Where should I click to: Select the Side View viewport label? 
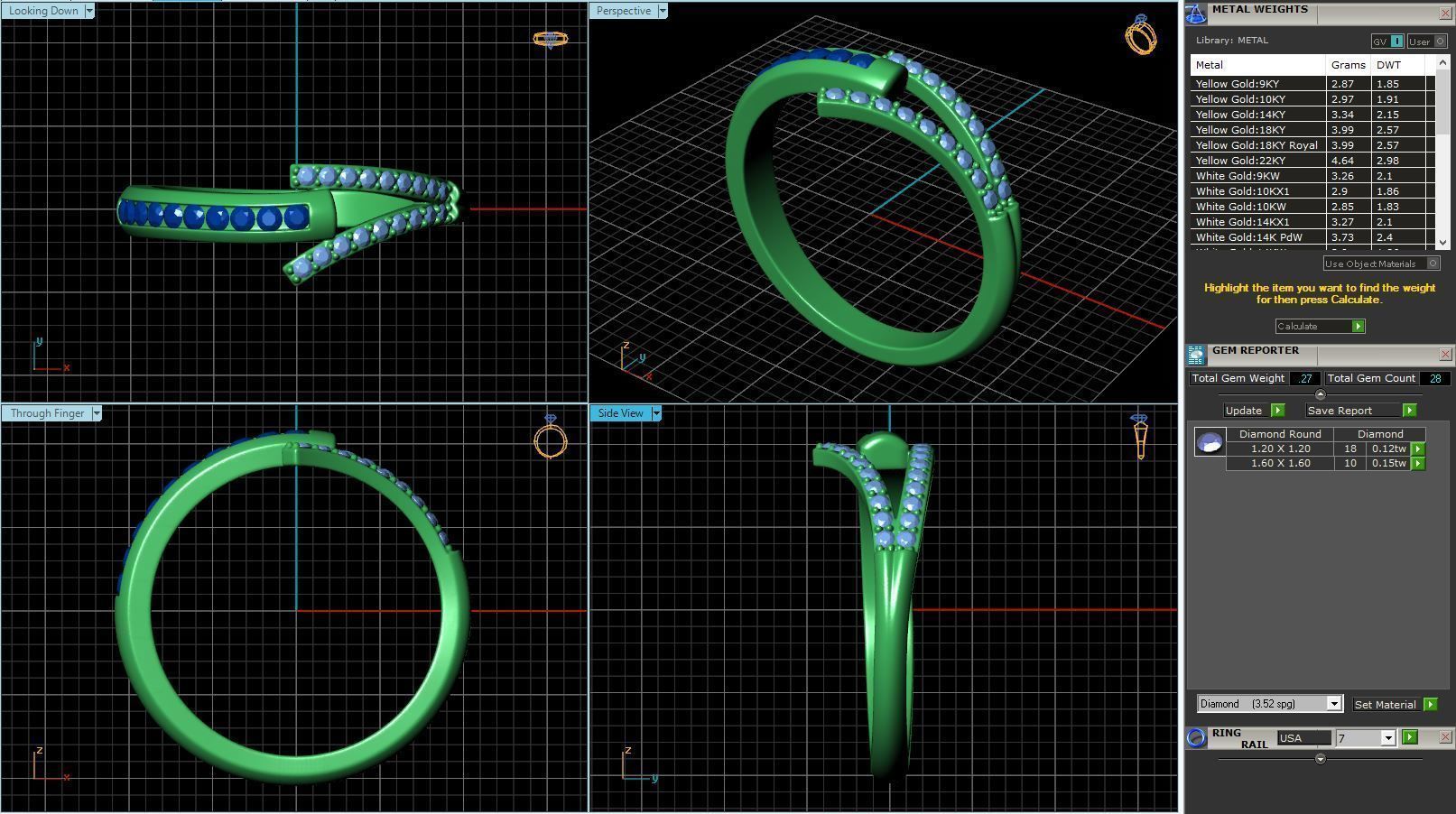click(x=620, y=413)
